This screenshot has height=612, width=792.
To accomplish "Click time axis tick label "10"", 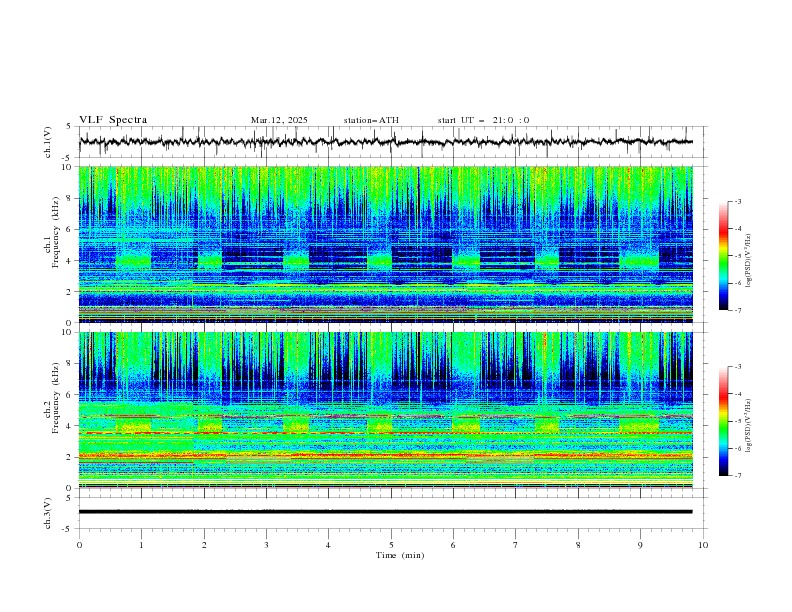I will click(703, 545).
